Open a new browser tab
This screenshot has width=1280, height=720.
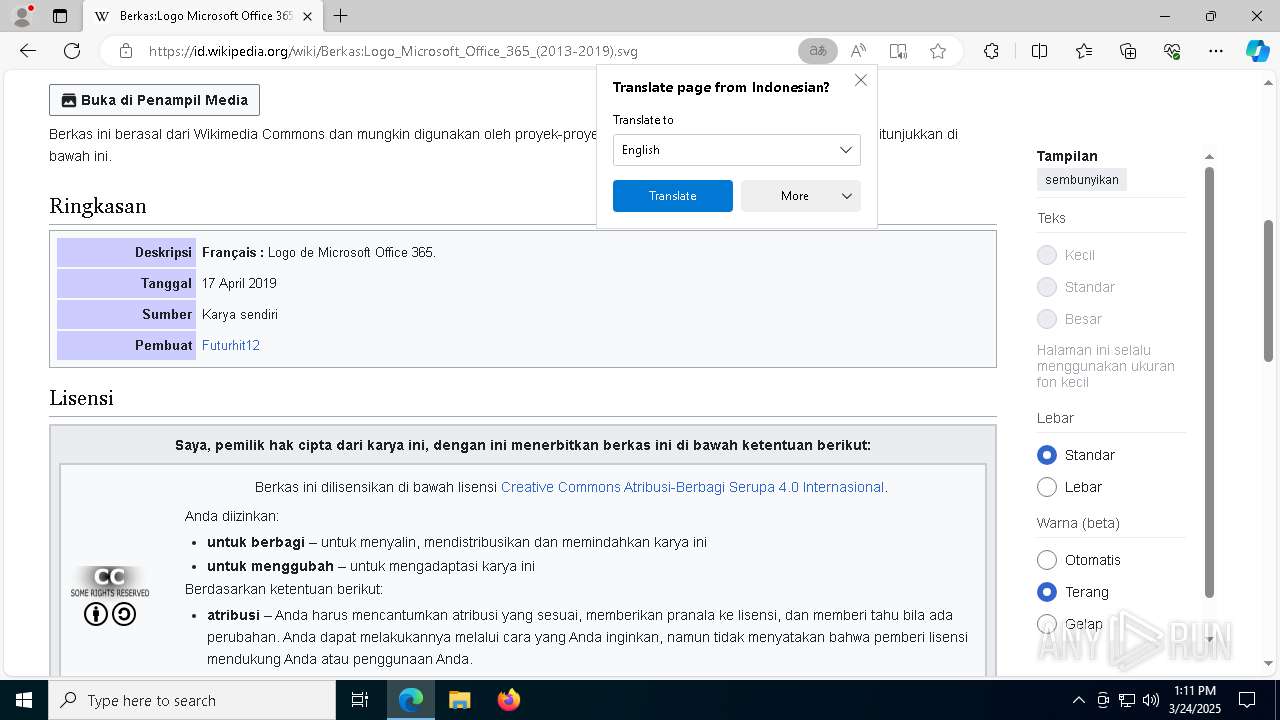tap(340, 16)
